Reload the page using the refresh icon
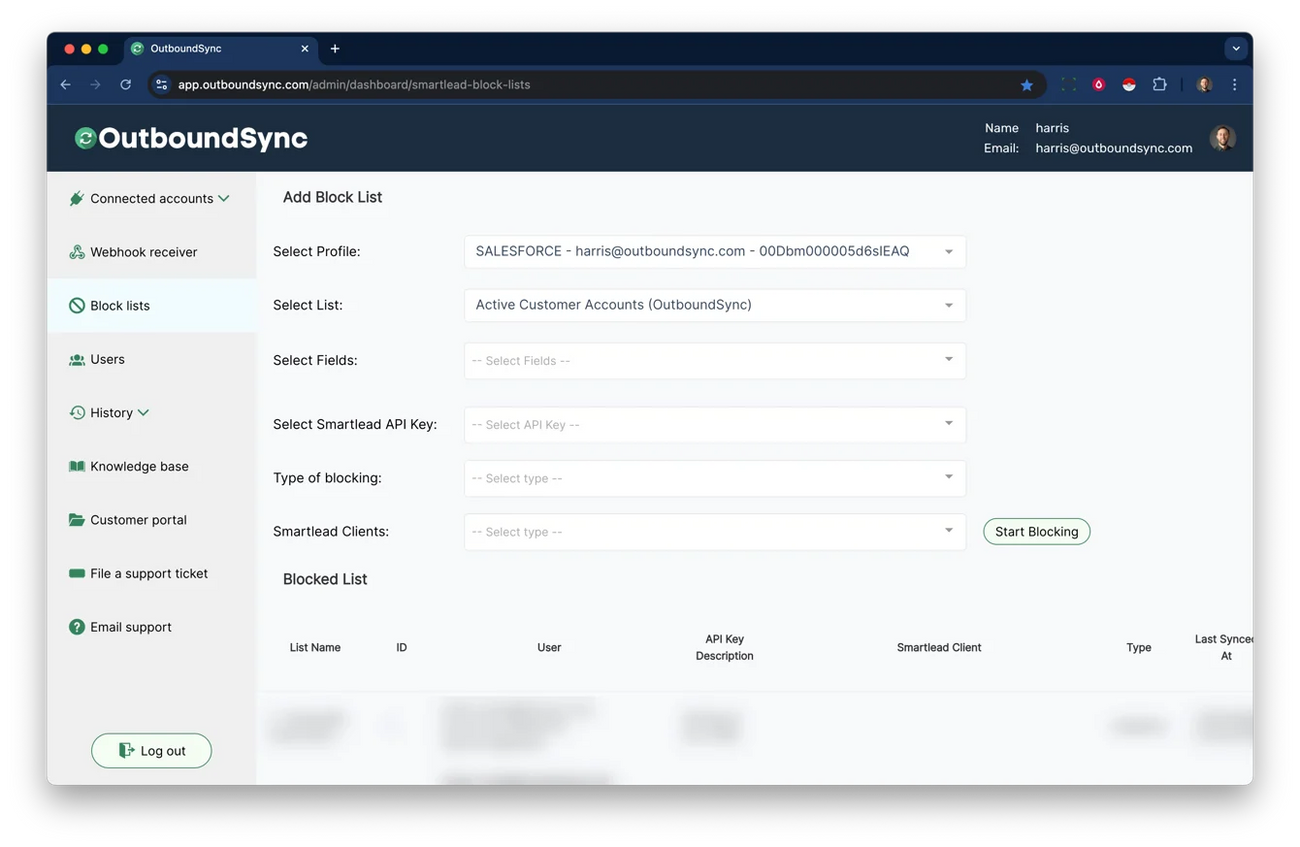Image resolution: width=1300 pixels, height=847 pixels. tap(125, 85)
